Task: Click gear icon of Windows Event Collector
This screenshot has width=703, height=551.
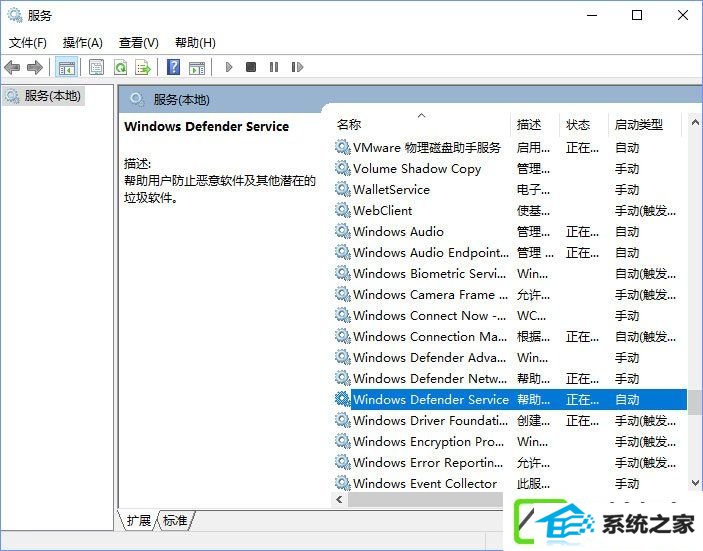Action: coord(343,483)
